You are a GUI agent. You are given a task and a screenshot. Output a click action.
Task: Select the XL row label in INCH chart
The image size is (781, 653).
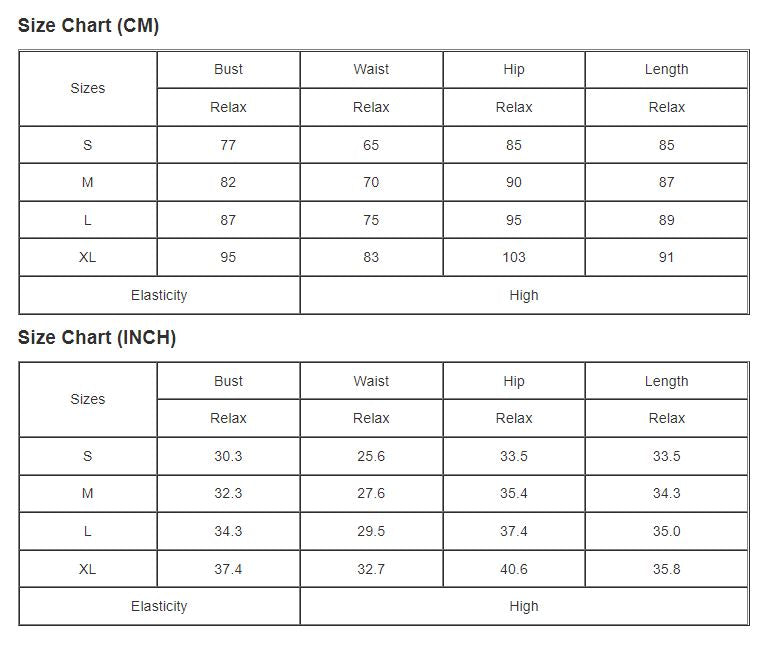click(88, 569)
